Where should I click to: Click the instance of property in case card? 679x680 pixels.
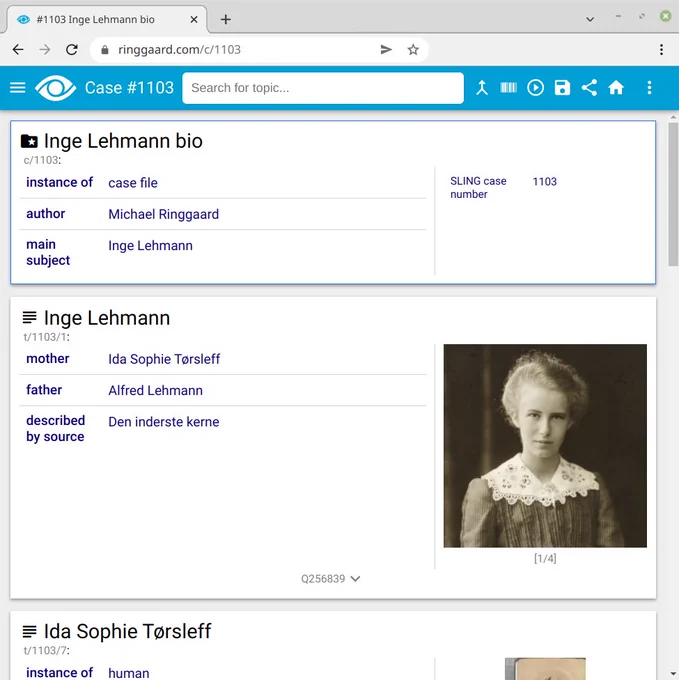coord(59,182)
